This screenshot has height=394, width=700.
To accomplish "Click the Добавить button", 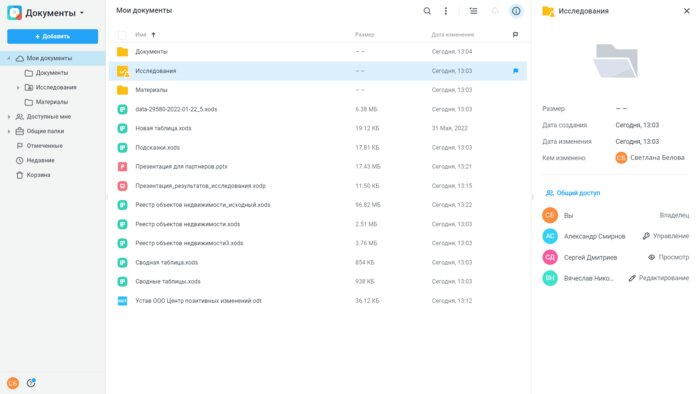I will coord(53,37).
